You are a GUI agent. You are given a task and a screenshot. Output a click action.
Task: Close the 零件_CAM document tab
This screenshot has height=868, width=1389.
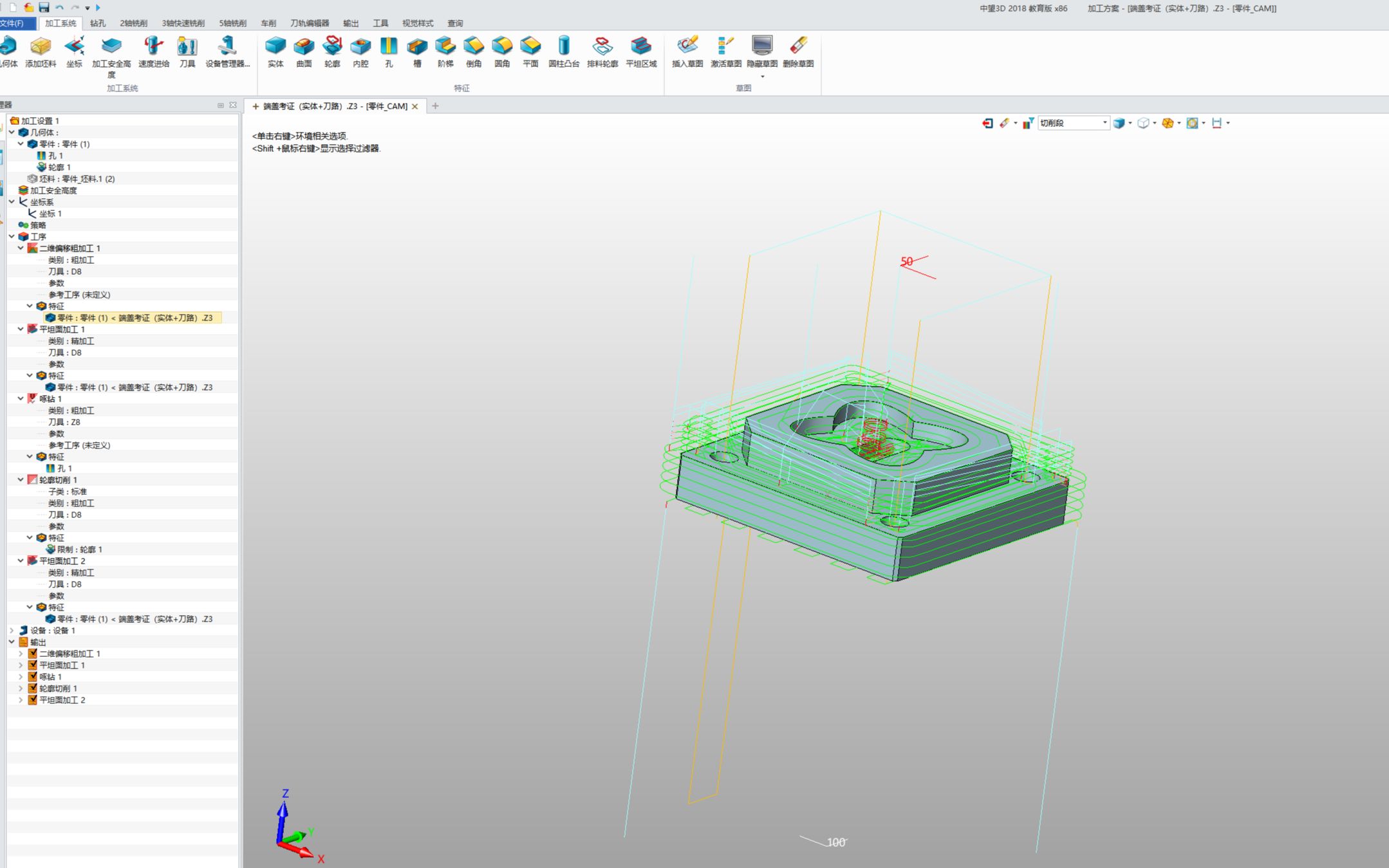tap(415, 106)
